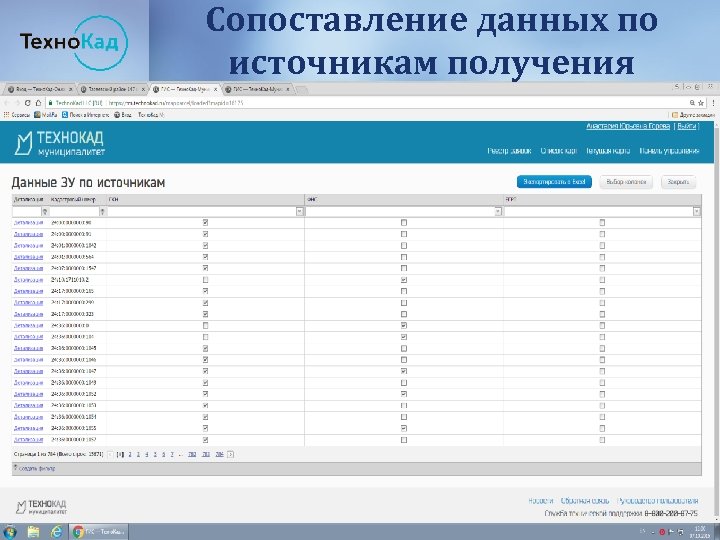Open the Сервисы apps bookmark
The width and height of the screenshot is (720, 540).
[x=17, y=115]
